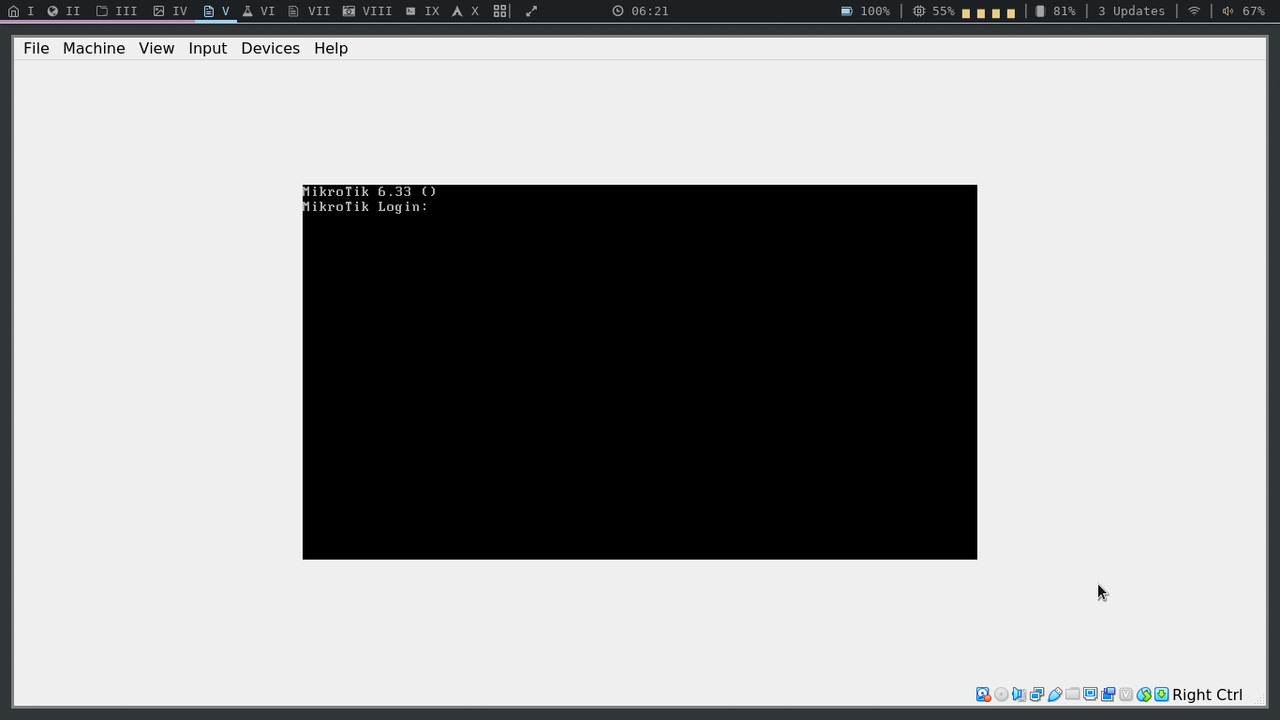Open the View menu
Viewport: 1280px width, 720px height.
(156, 48)
